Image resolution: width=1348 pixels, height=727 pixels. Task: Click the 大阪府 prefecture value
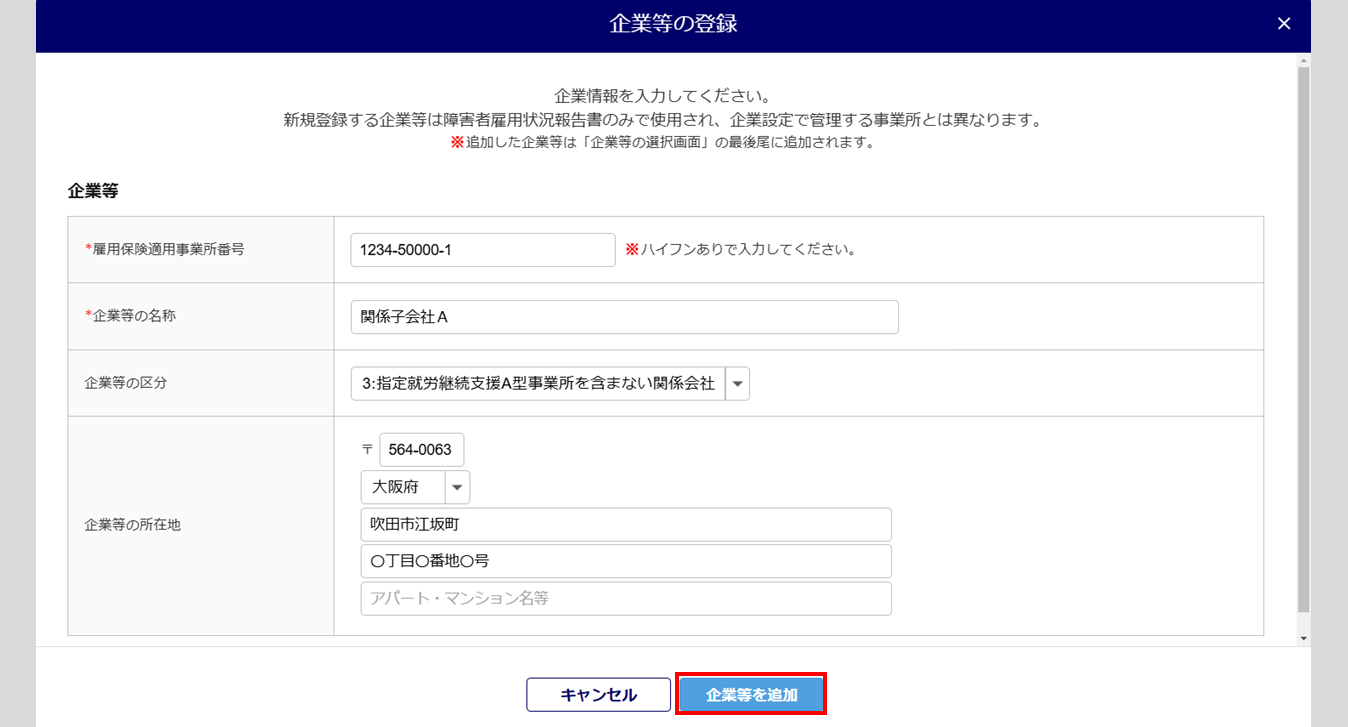click(403, 488)
